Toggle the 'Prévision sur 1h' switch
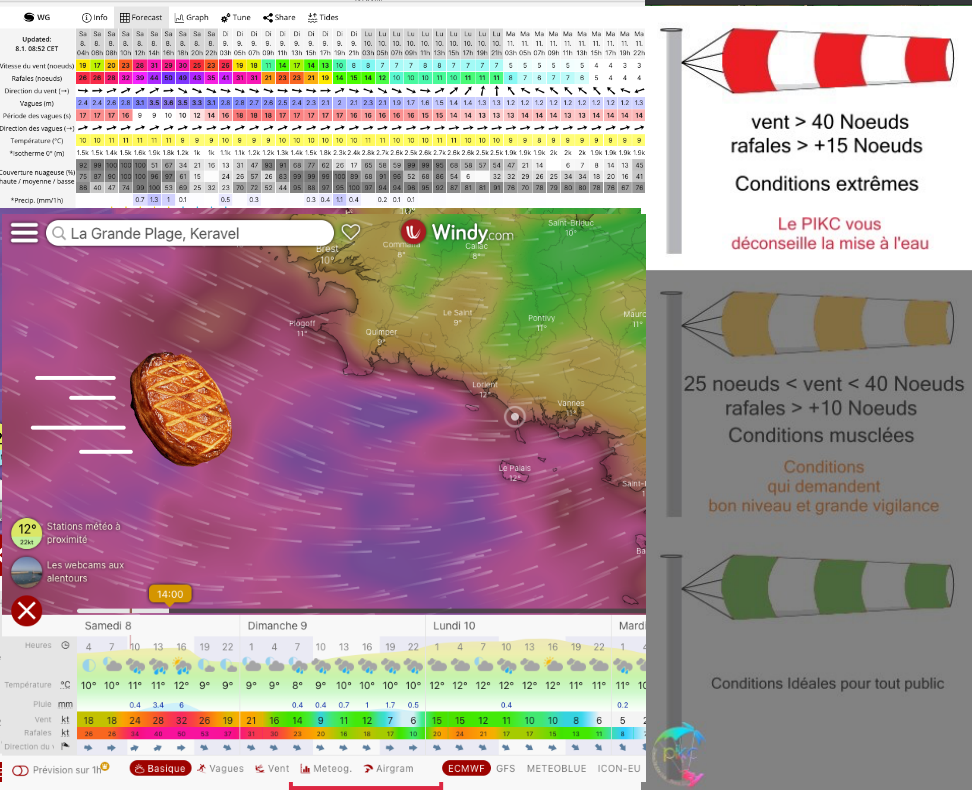Viewport: 972px width, 790px height. pos(19,770)
